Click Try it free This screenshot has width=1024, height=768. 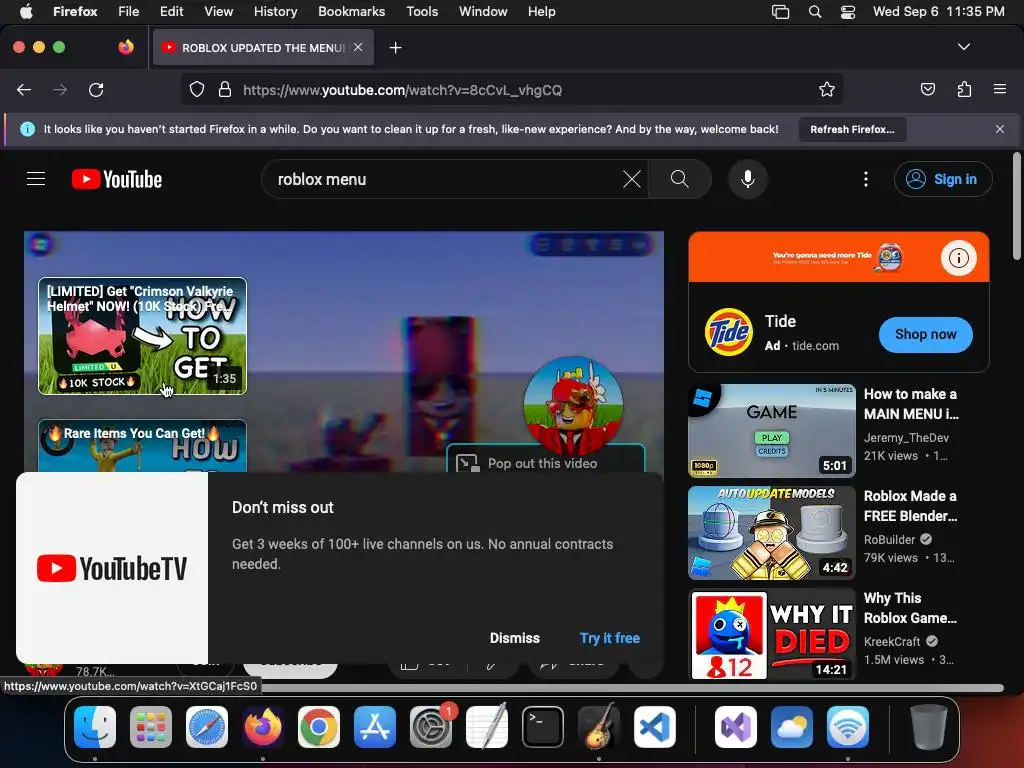(610, 638)
